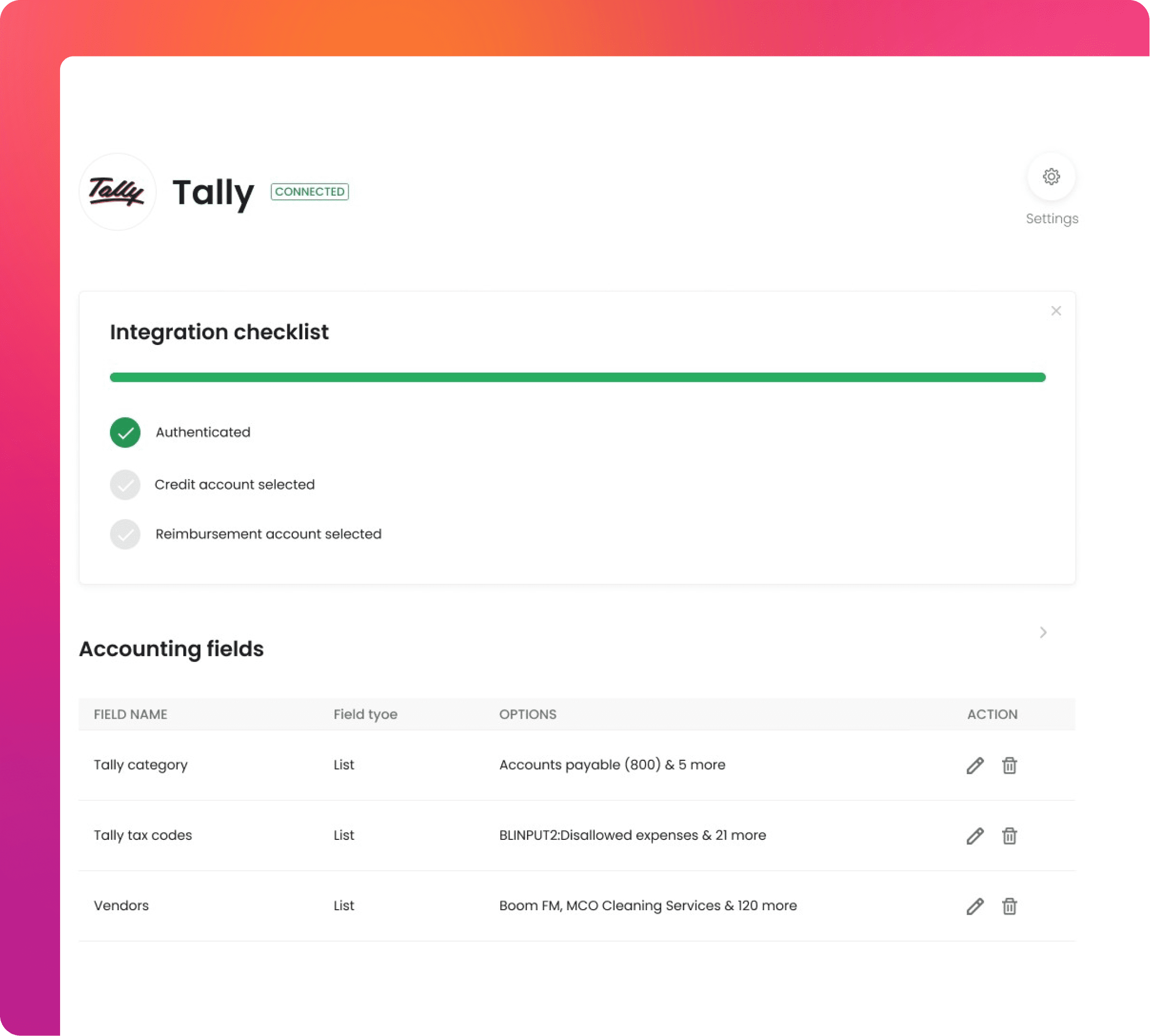Click the Tally logo
The height and width of the screenshot is (1036, 1150).
click(x=117, y=191)
